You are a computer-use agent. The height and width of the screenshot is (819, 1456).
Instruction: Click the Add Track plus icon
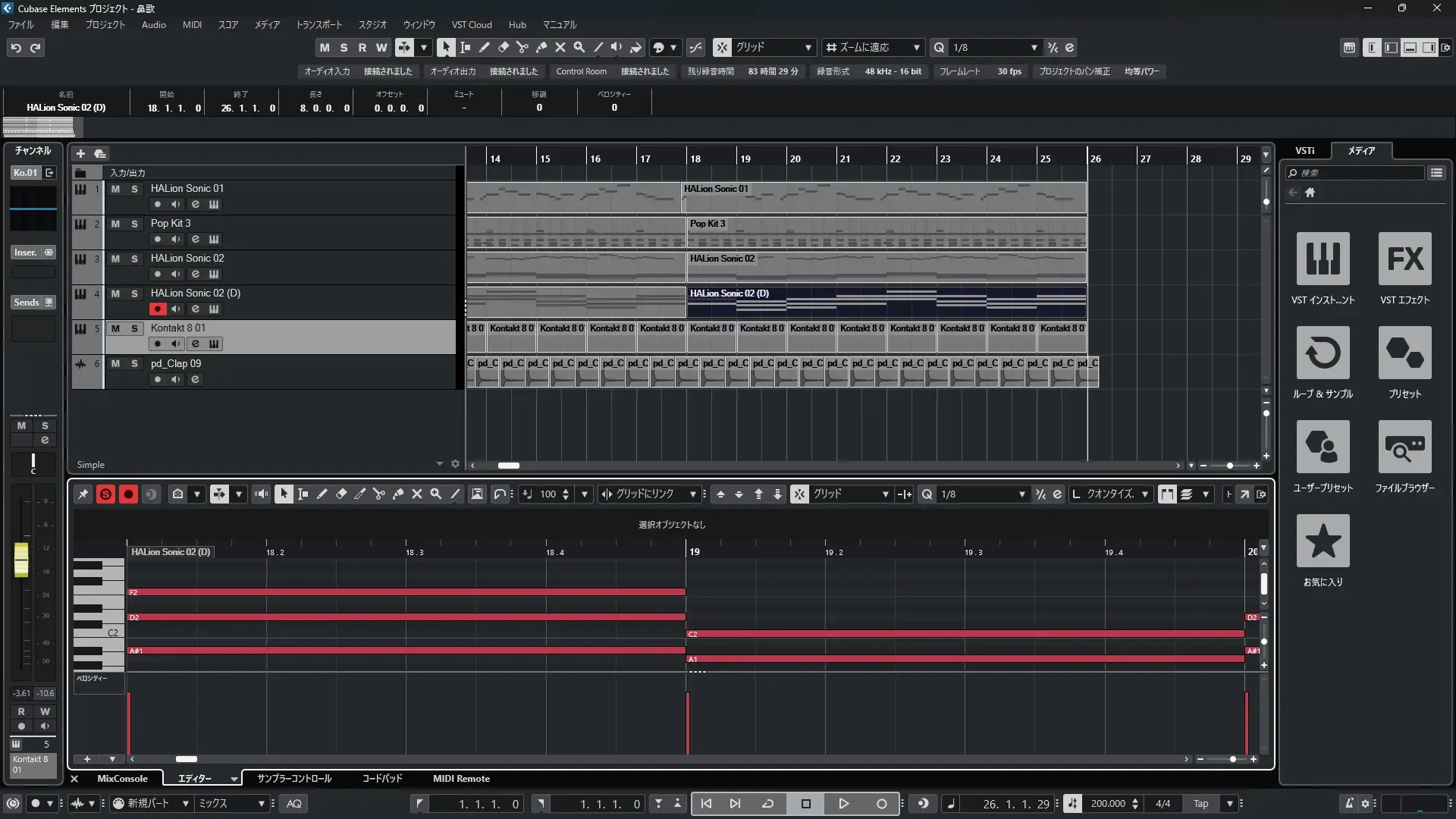pyautogui.click(x=80, y=154)
